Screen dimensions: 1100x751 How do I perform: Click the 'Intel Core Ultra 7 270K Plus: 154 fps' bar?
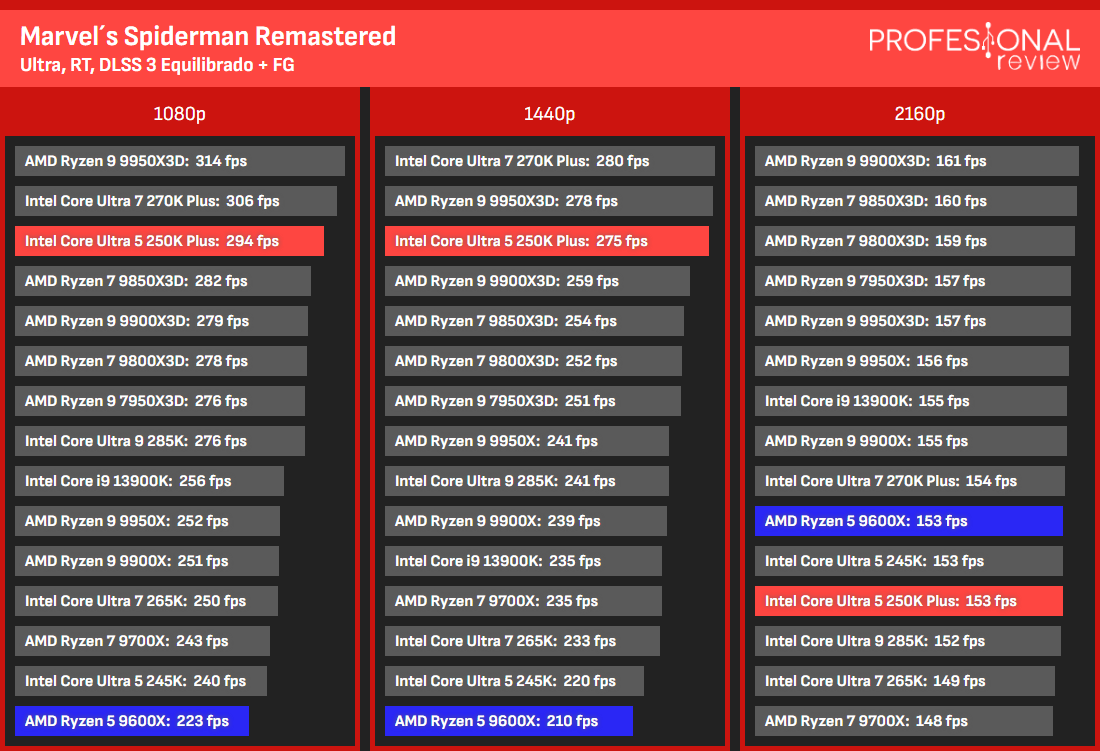(x=910, y=481)
